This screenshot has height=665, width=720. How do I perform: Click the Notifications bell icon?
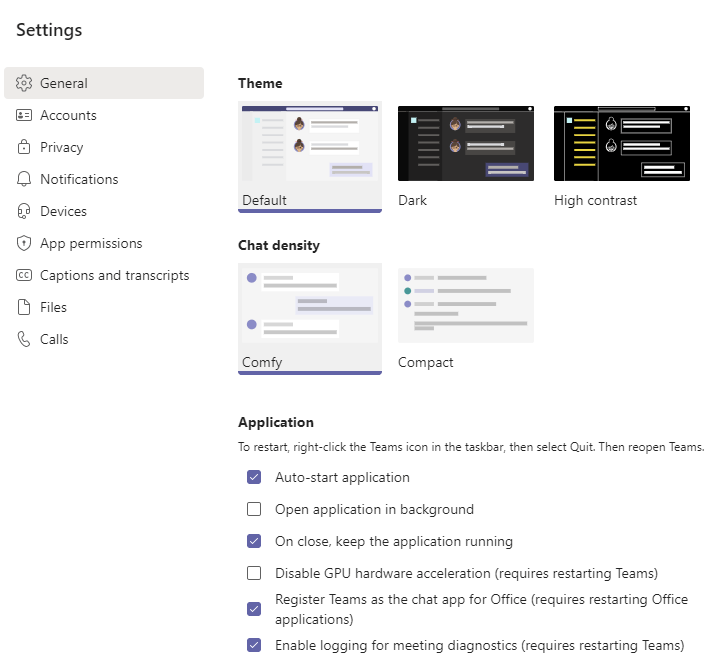coord(24,179)
